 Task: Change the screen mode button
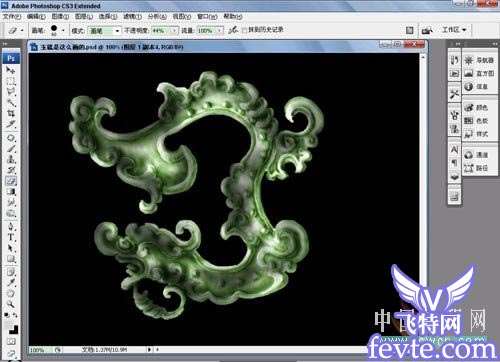pyautogui.click(x=11, y=354)
